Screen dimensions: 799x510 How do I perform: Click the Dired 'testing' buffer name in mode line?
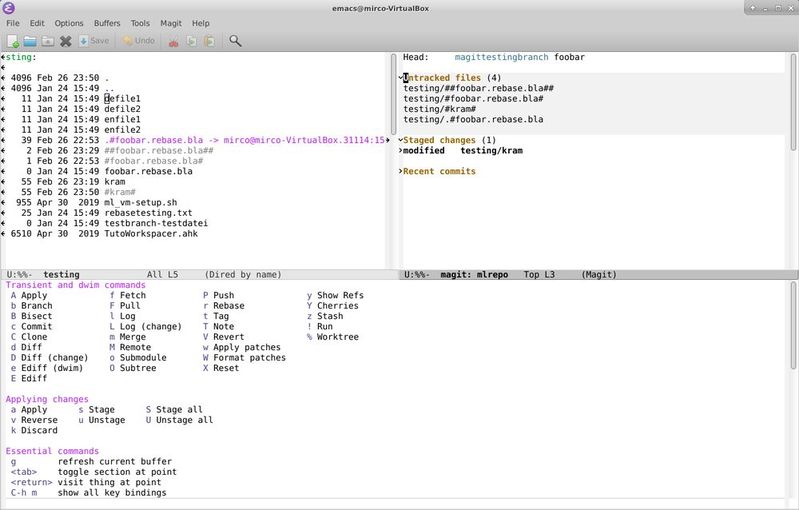coord(61,275)
